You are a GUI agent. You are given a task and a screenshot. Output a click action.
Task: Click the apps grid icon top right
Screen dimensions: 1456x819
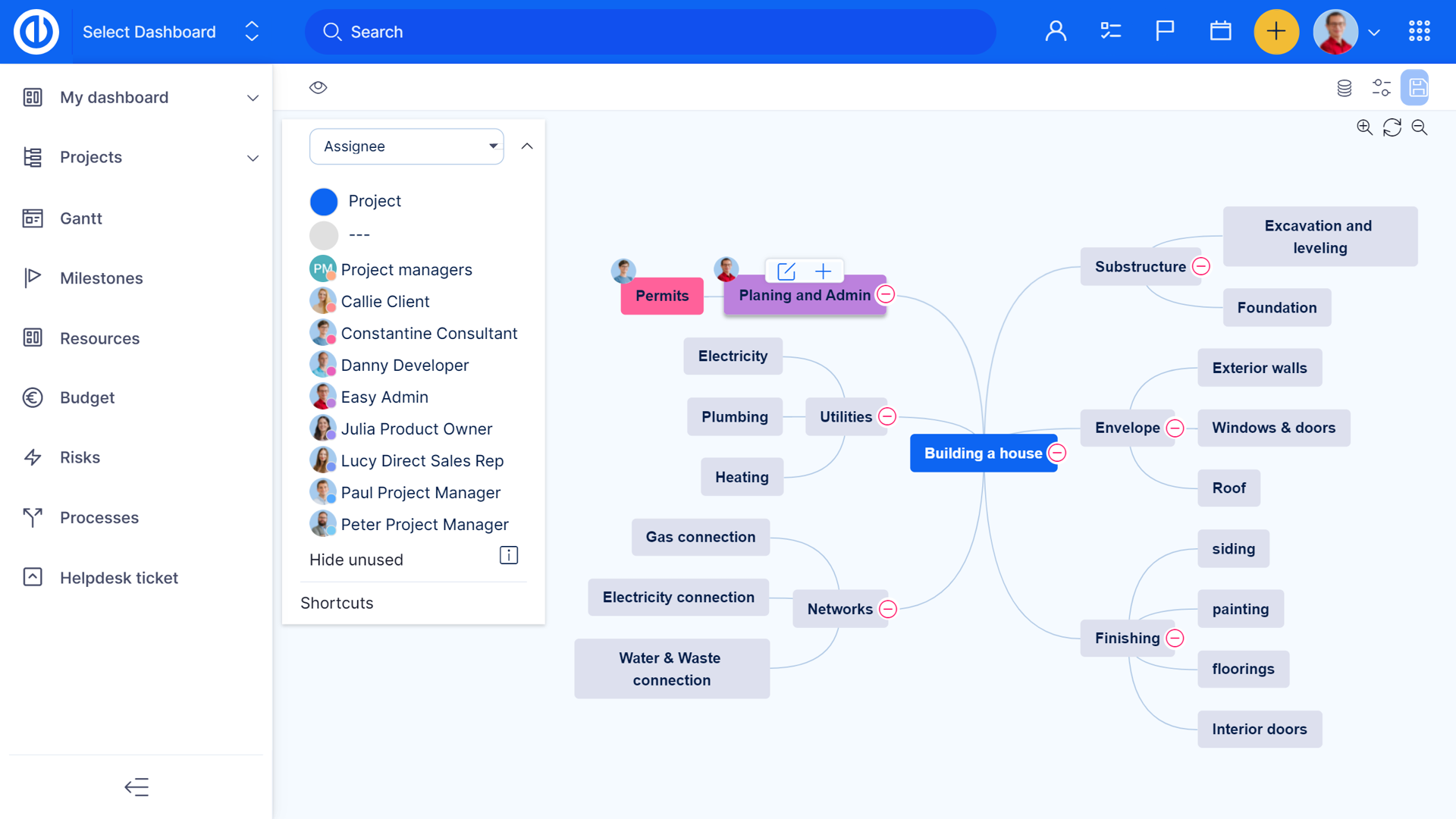coord(1419,31)
